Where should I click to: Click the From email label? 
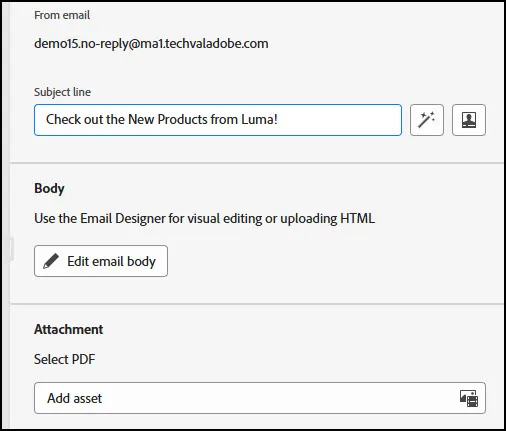click(62, 15)
